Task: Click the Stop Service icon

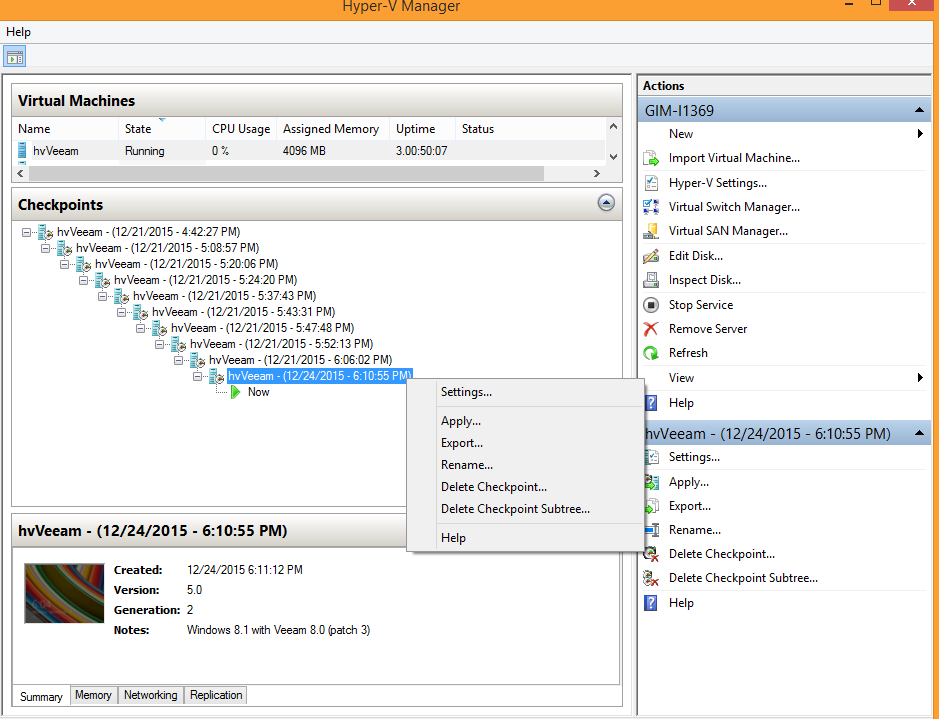Action: 651,305
